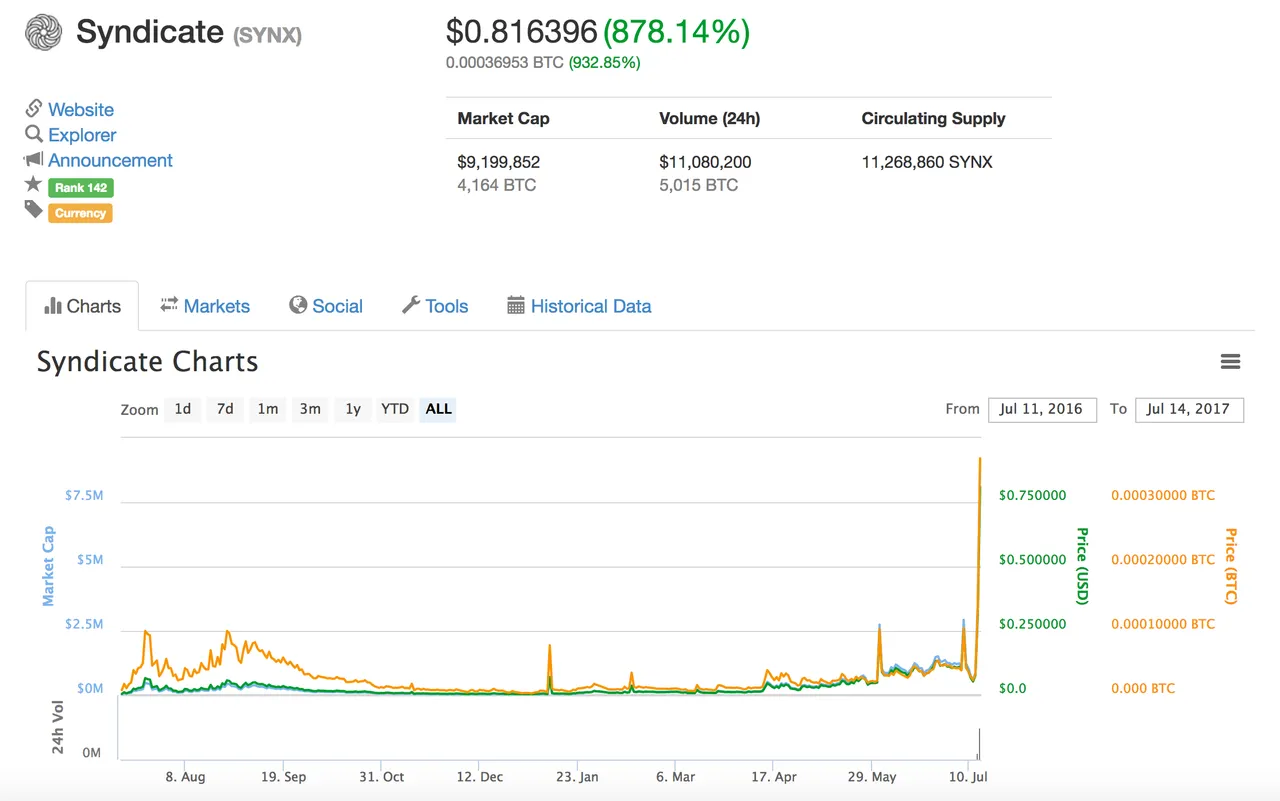Click the 4,164 BTC market cap text
This screenshot has height=801, width=1280.
pos(496,185)
